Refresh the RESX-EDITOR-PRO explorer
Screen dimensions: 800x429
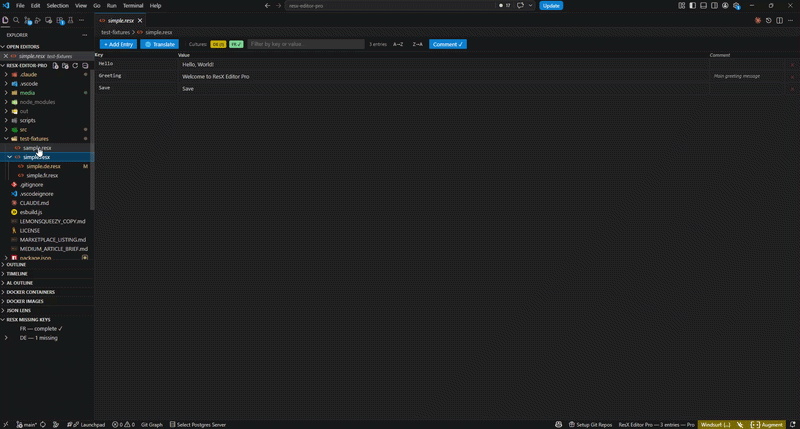[75, 65]
